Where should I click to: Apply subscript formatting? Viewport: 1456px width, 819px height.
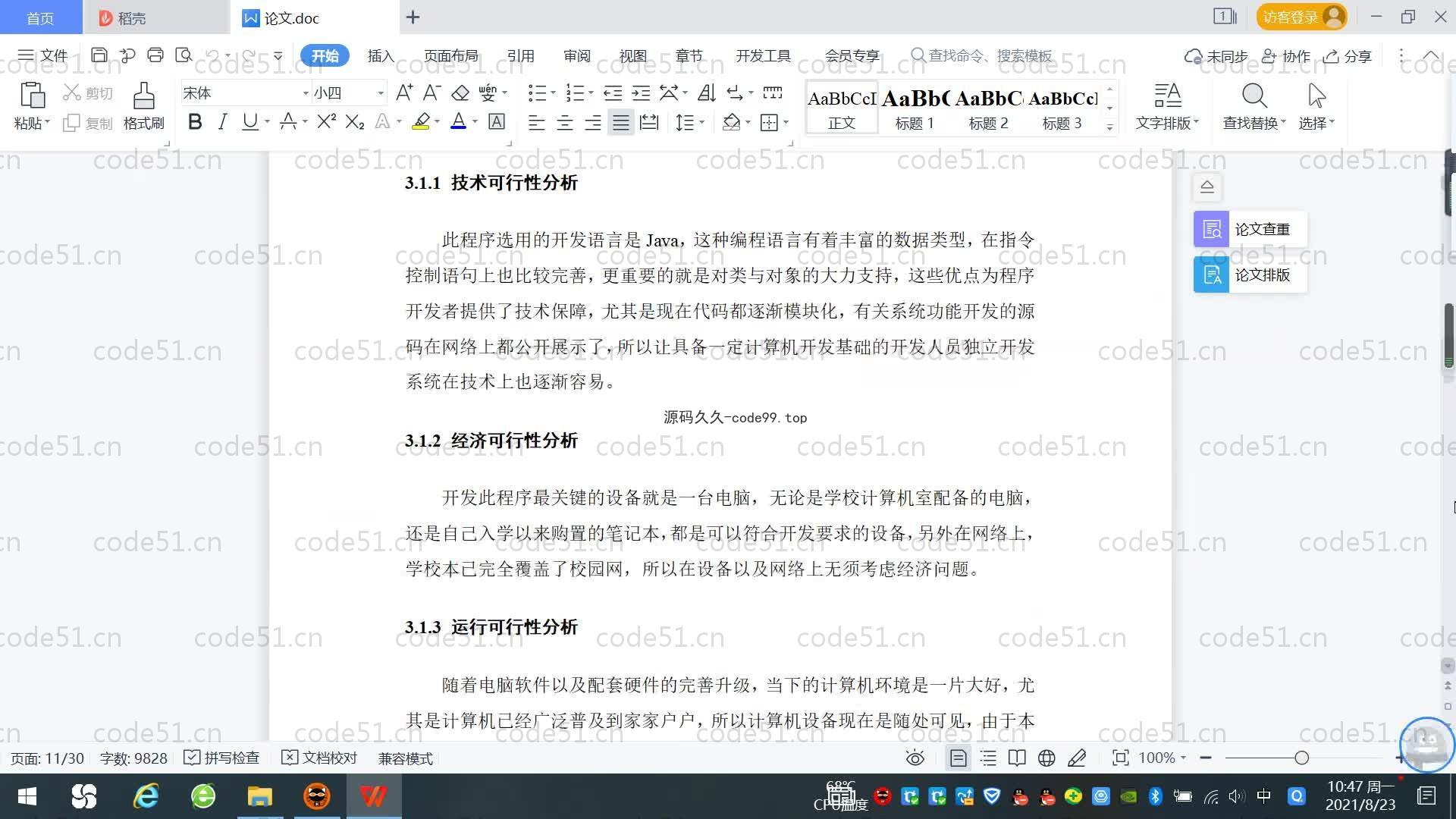click(355, 121)
